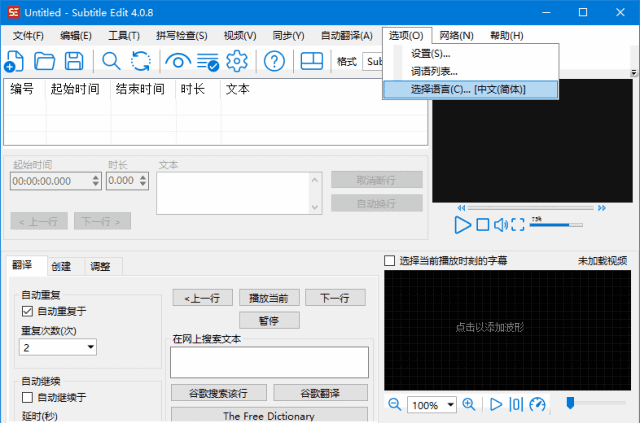Open 自动翻译(A) menu

coord(347,36)
